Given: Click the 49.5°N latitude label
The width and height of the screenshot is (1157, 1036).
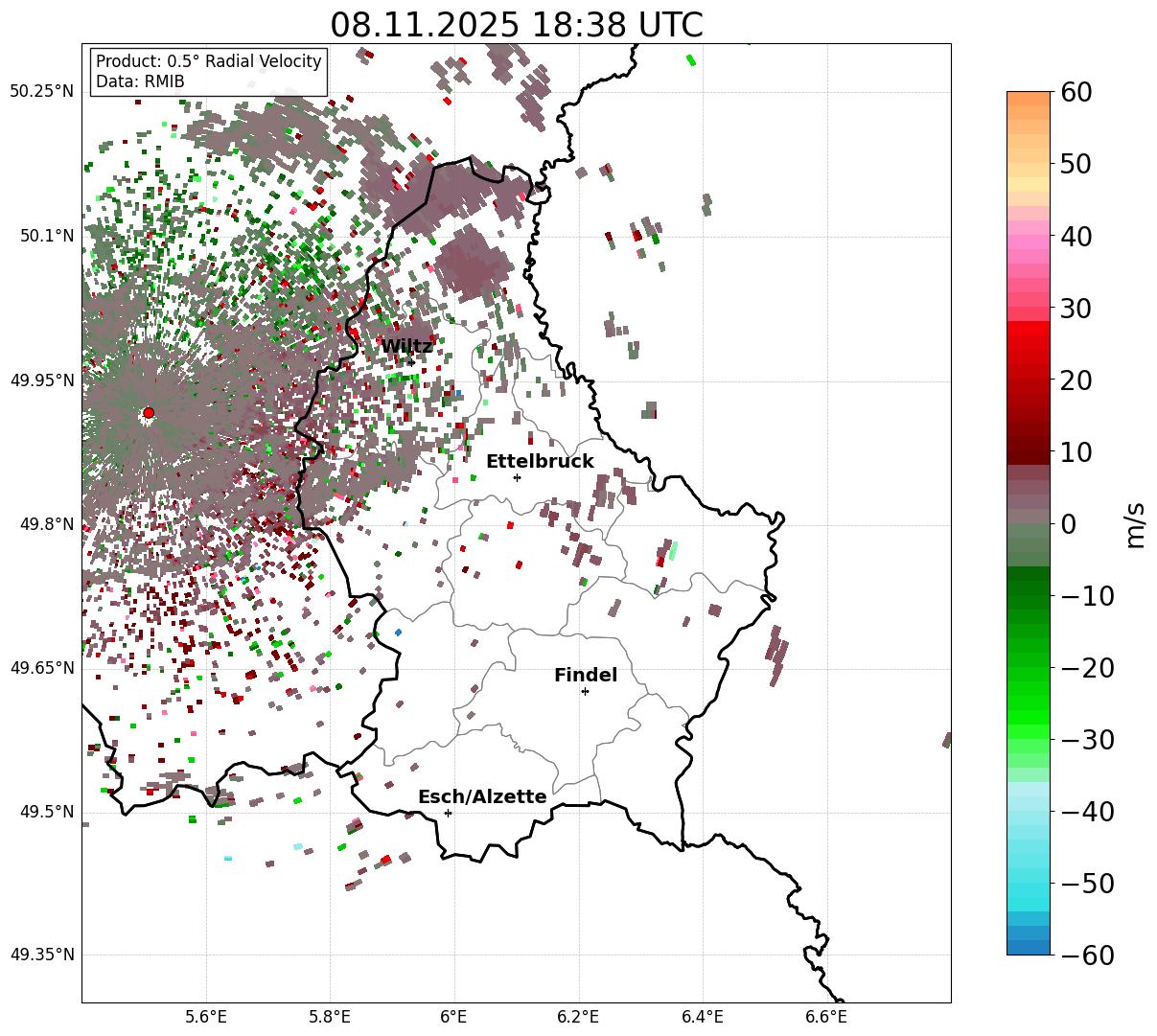Looking at the screenshot, I should click(x=46, y=812).
